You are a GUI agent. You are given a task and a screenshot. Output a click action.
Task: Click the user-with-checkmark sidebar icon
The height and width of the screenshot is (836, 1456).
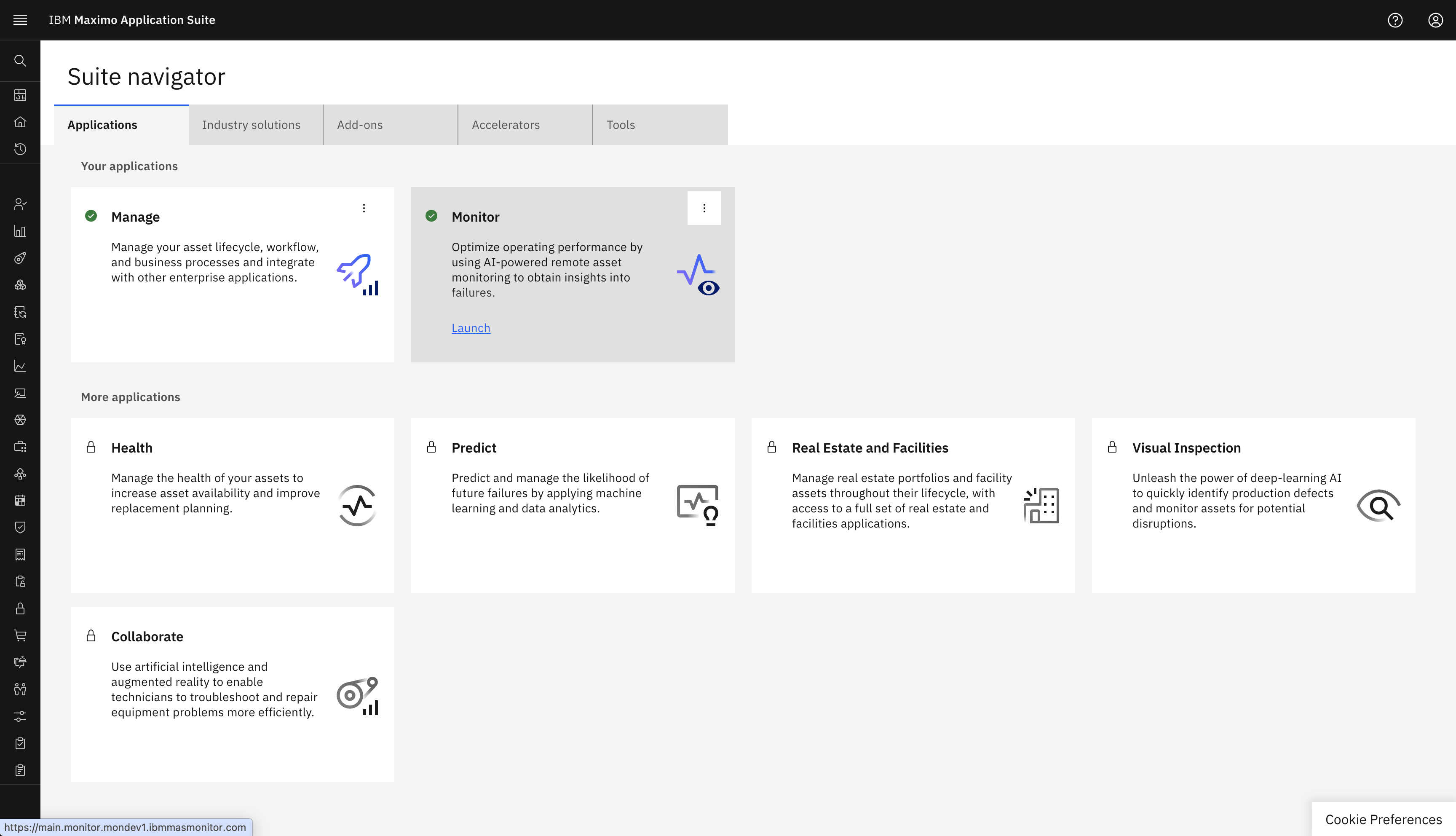(x=20, y=204)
